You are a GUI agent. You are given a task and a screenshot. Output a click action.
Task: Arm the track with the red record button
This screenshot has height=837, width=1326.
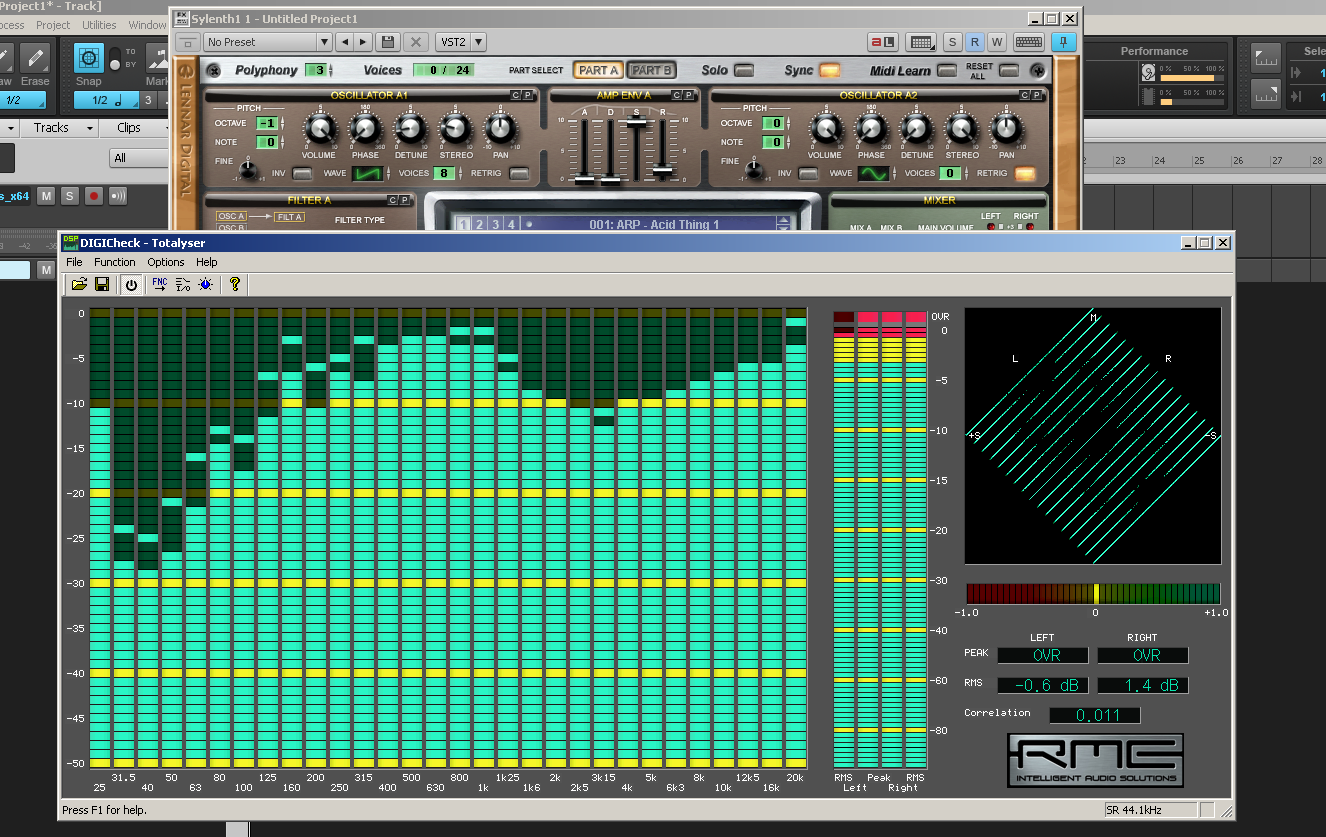[94, 196]
